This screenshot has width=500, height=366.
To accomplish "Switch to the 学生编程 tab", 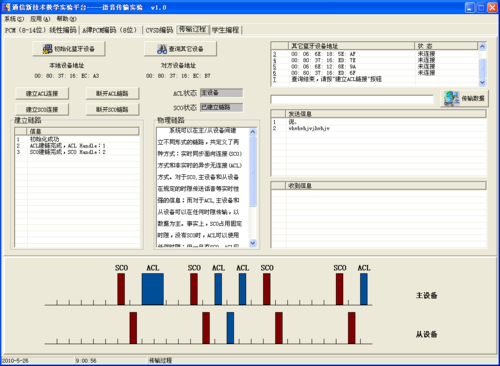I will pos(226,30).
